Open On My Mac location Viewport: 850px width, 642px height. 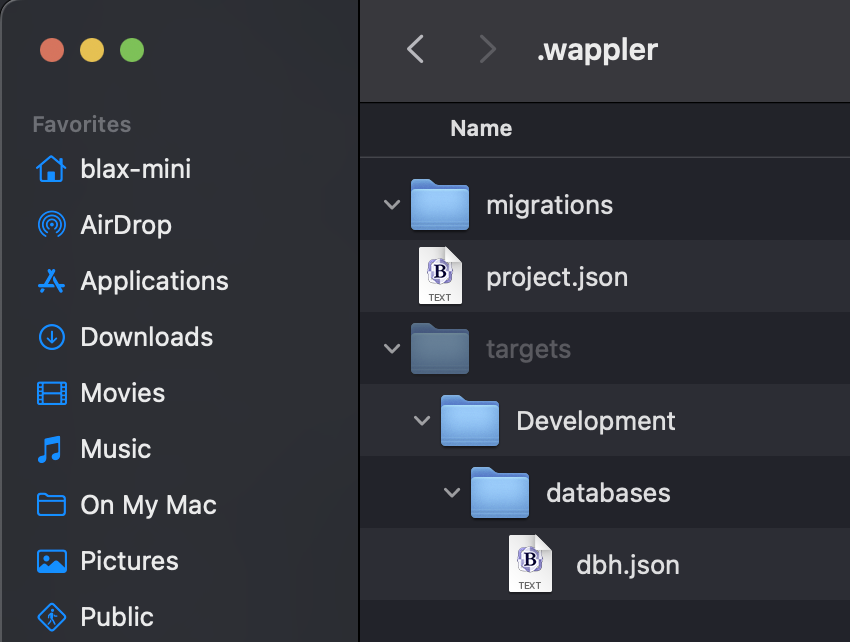(x=149, y=505)
